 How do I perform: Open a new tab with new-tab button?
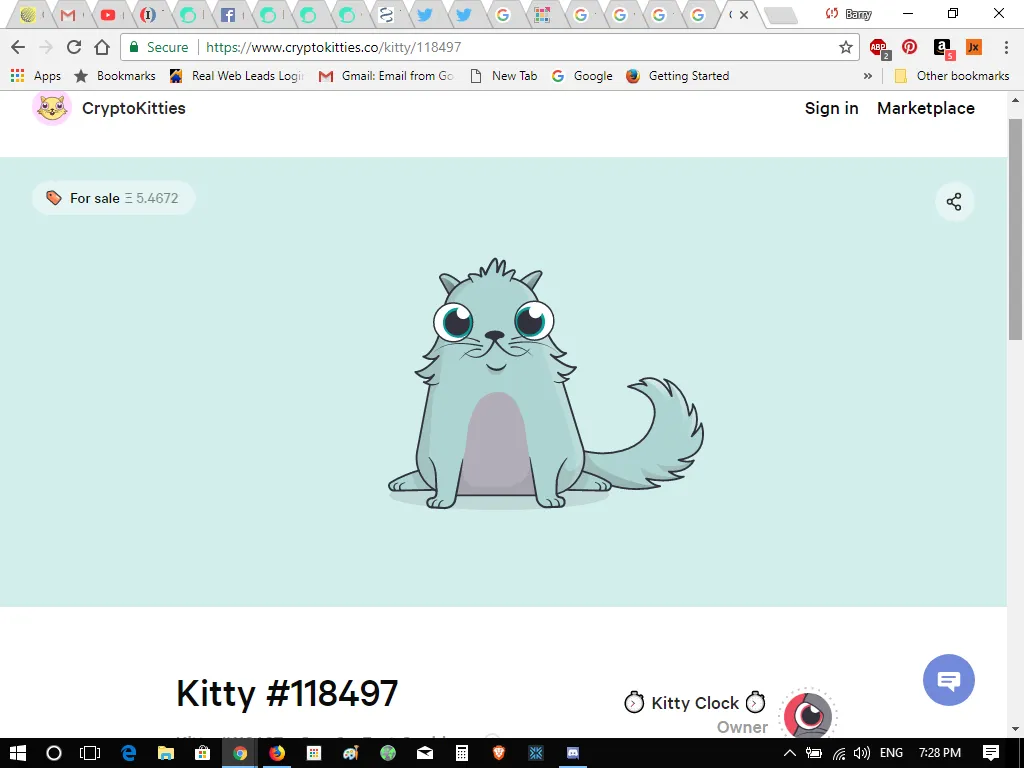(780, 15)
